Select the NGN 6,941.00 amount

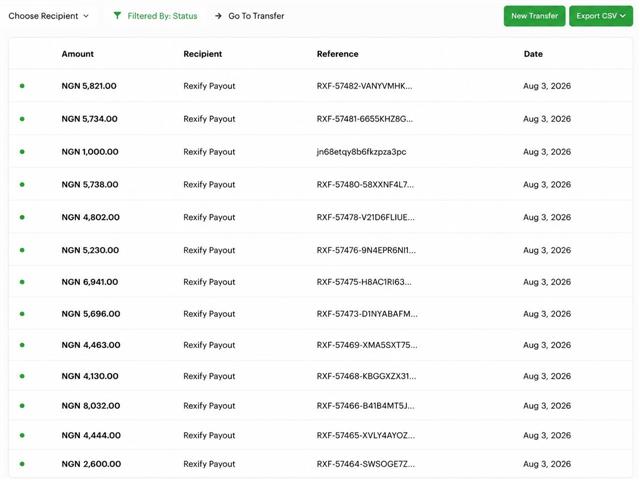[90, 282]
